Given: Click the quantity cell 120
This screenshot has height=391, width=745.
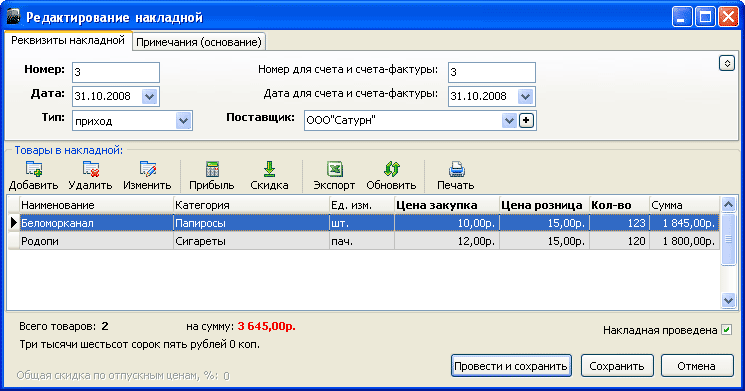Looking at the screenshot, I should pyautogui.click(x=620, y=241).
